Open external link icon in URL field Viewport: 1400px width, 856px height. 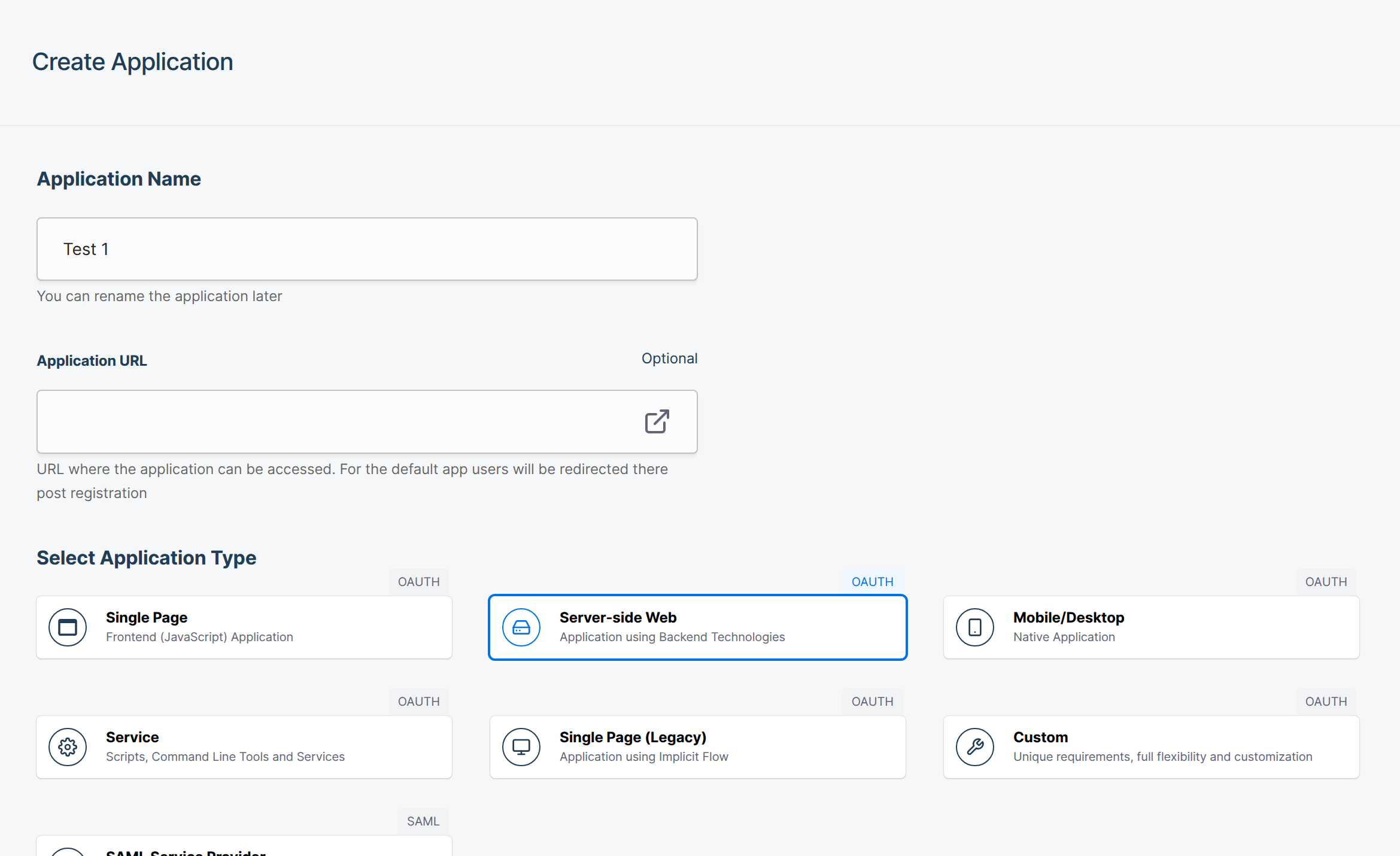tap(657, 422)
